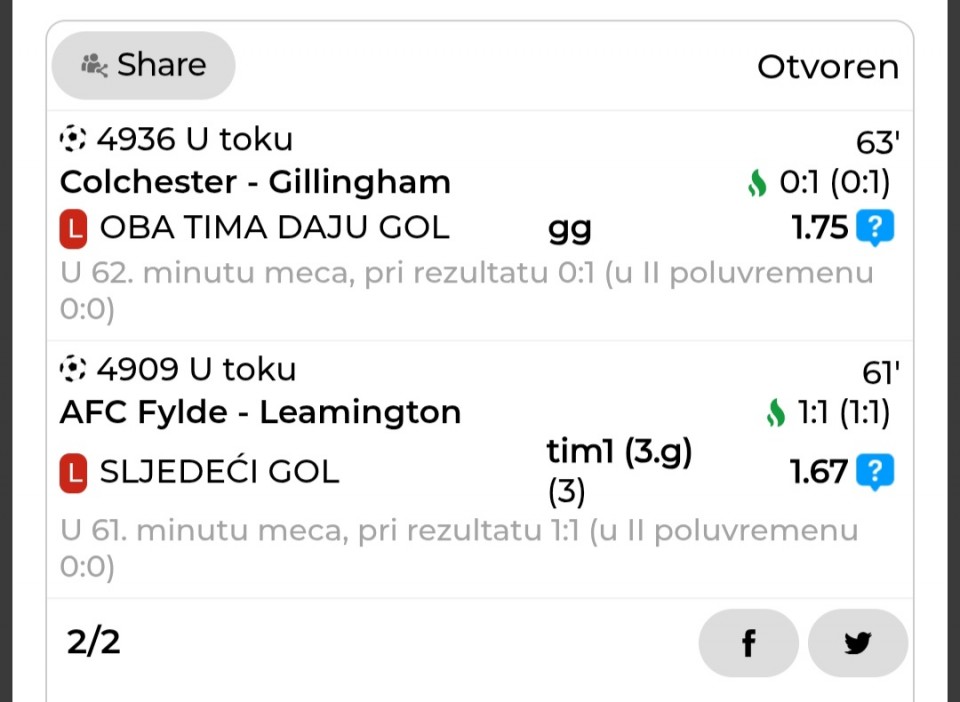Click soccer ball icon next to 4909
960x702 pixels.
point(73,370)
